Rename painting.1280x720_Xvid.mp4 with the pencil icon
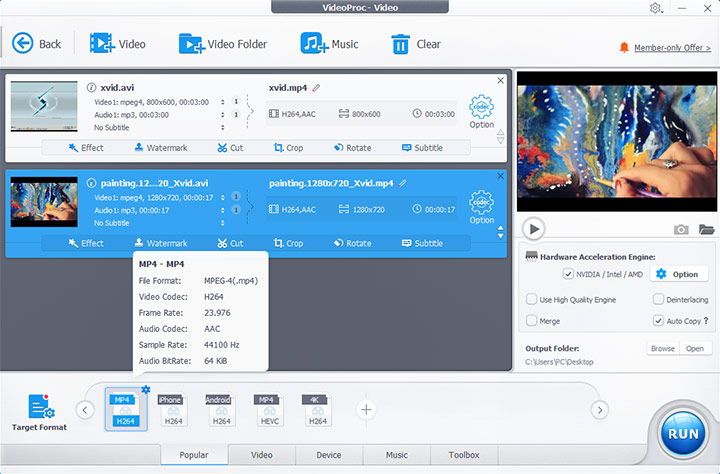720x474 pixels. [402, 183]
